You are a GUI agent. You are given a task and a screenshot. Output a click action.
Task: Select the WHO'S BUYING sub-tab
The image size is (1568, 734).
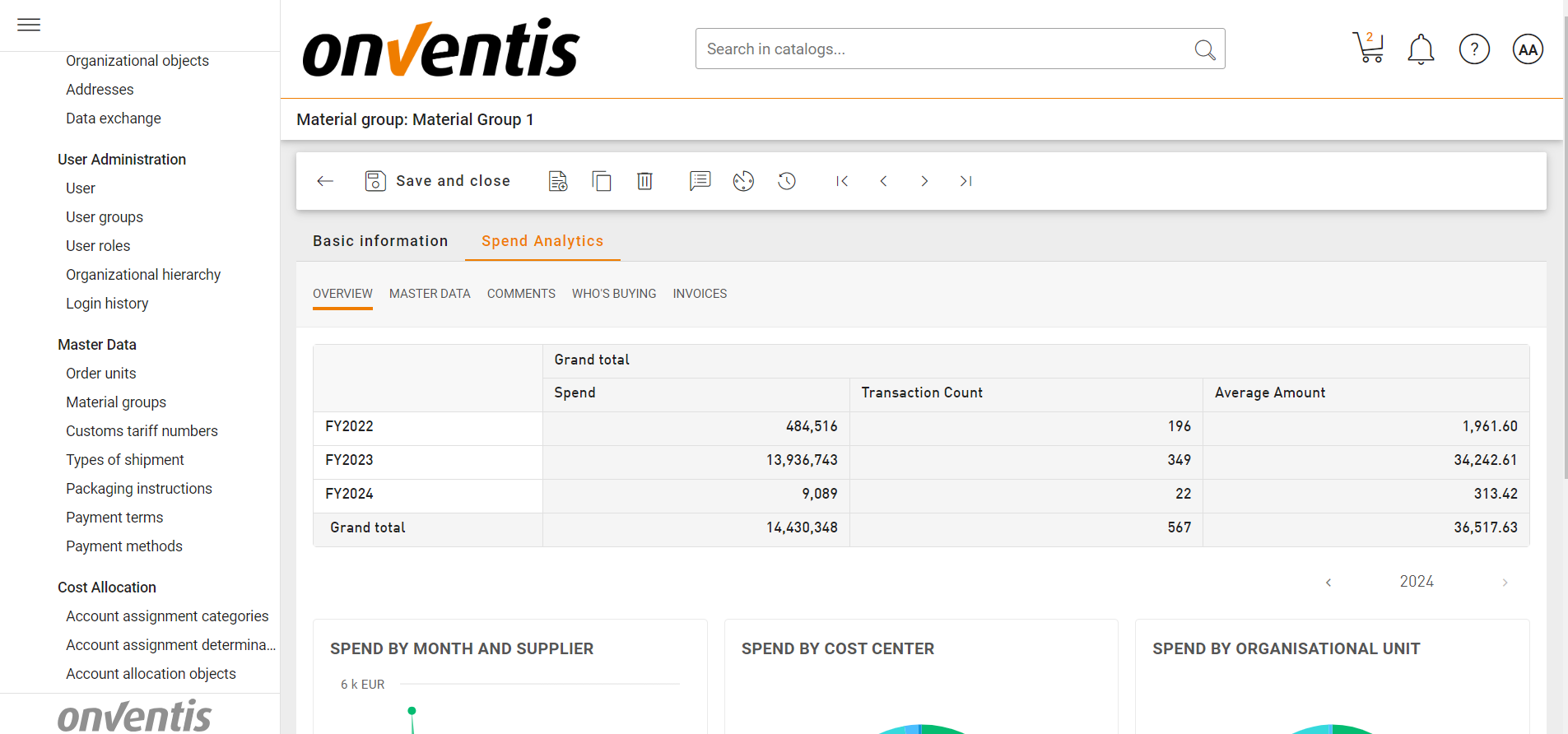614,294
